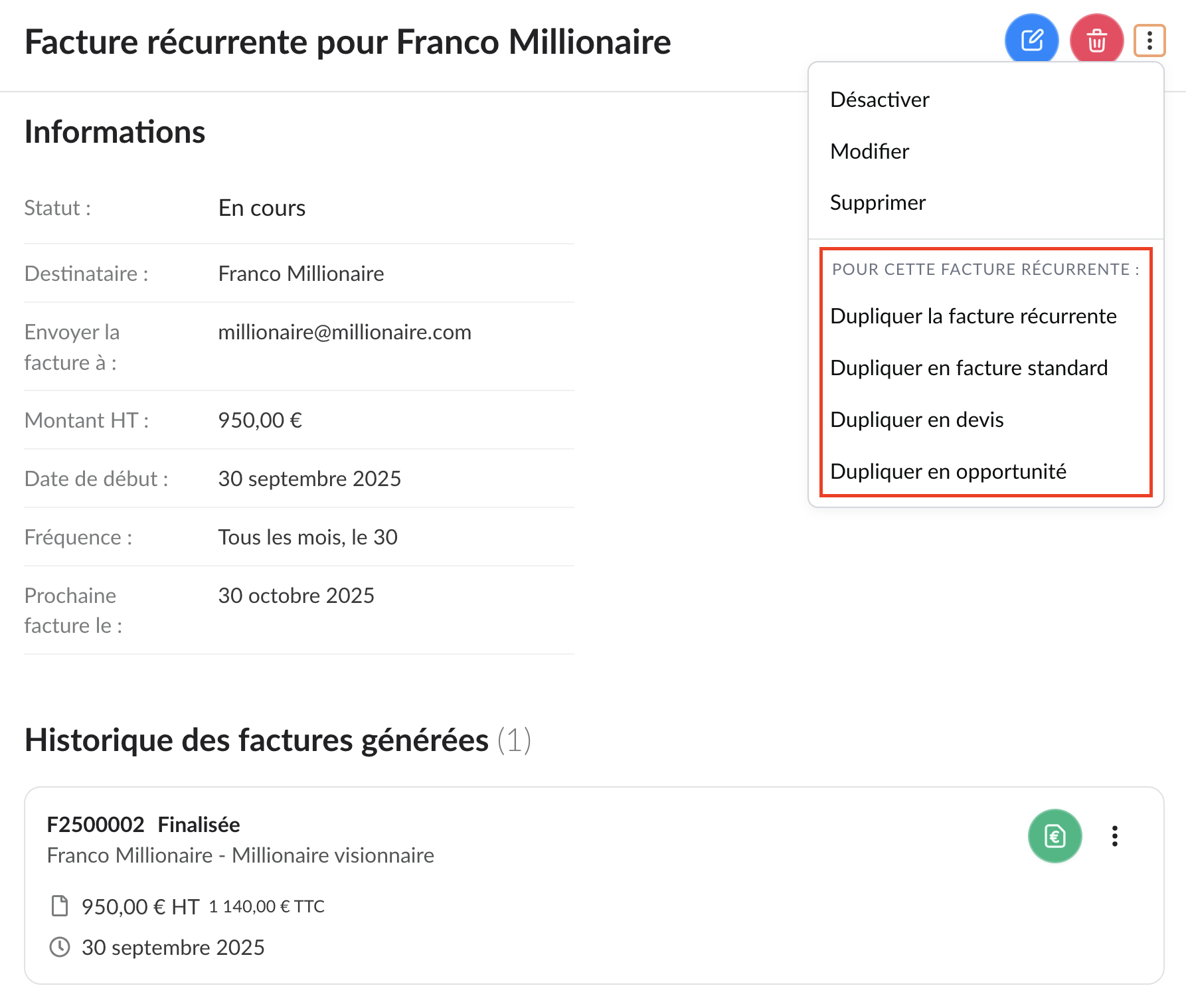Click the Franco Millionaire - Millionaire visionnaire subtitle
The image size is (1186, 1008).
tap(240, 855)
